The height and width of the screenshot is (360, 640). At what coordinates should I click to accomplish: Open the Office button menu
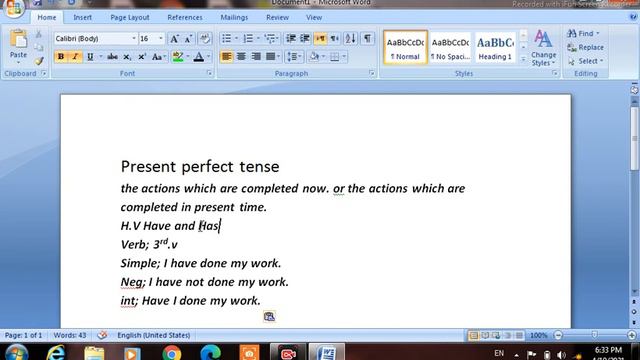tap(14, 7)
